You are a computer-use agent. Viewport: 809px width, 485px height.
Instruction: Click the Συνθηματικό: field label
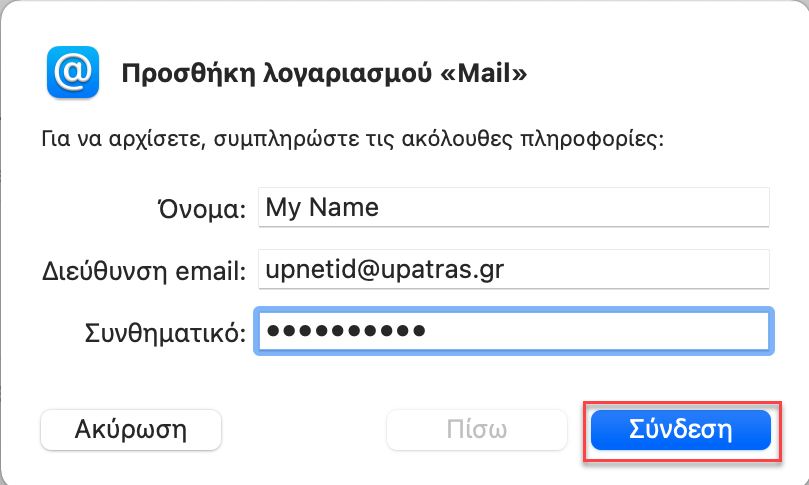click(165, 333)
